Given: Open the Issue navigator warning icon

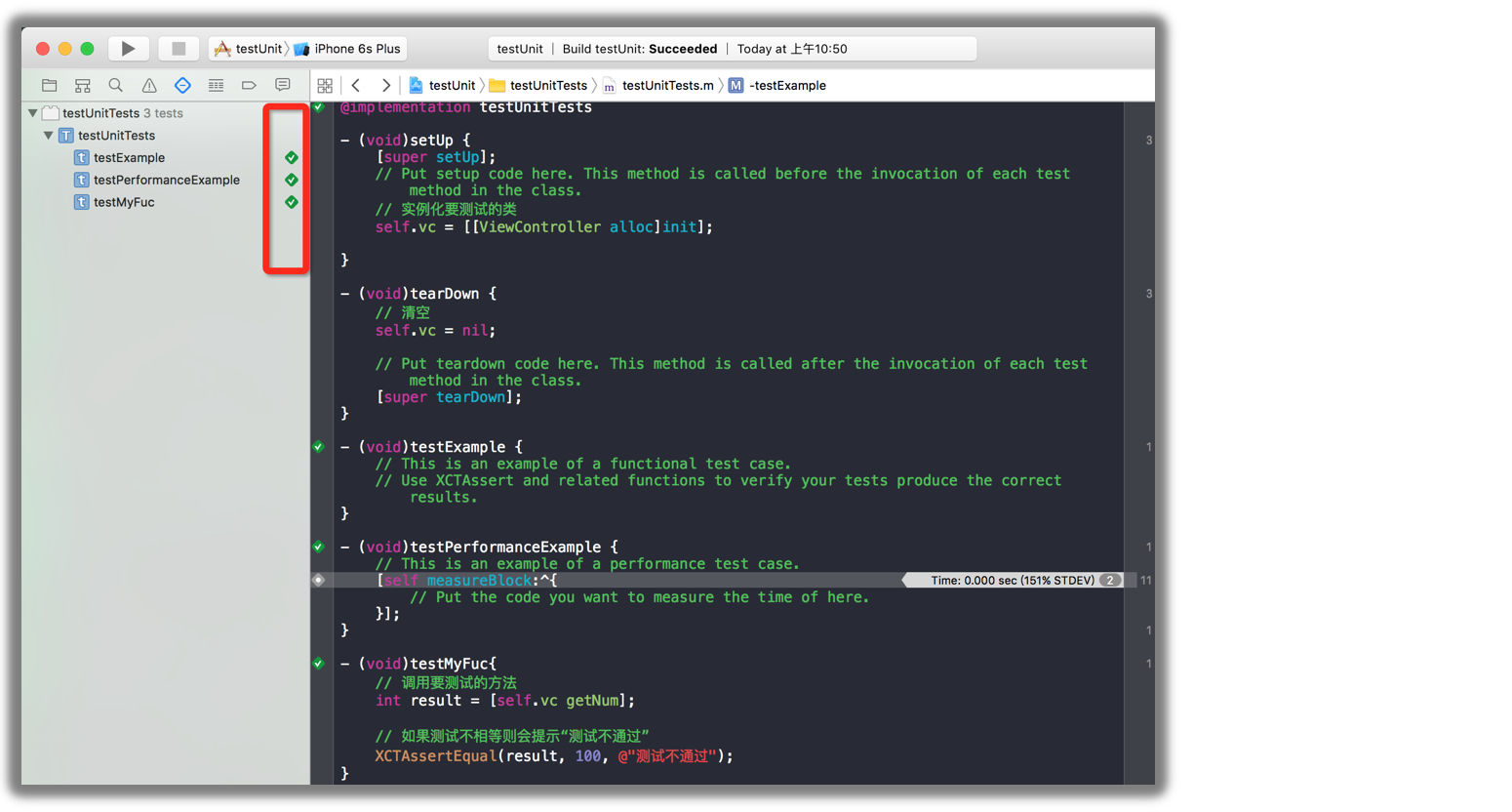Looking at the screenshot, I should click(x=149, y=86).
